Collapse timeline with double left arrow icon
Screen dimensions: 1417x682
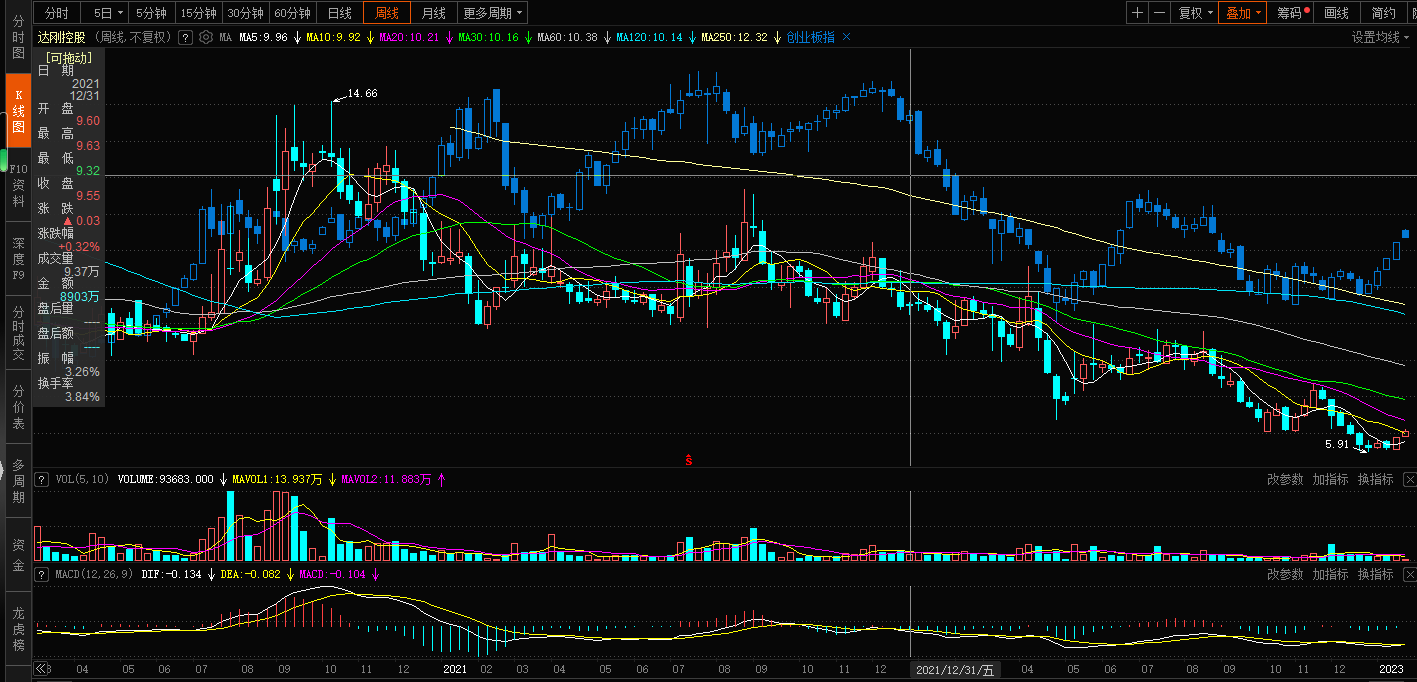tap(42, 669)
